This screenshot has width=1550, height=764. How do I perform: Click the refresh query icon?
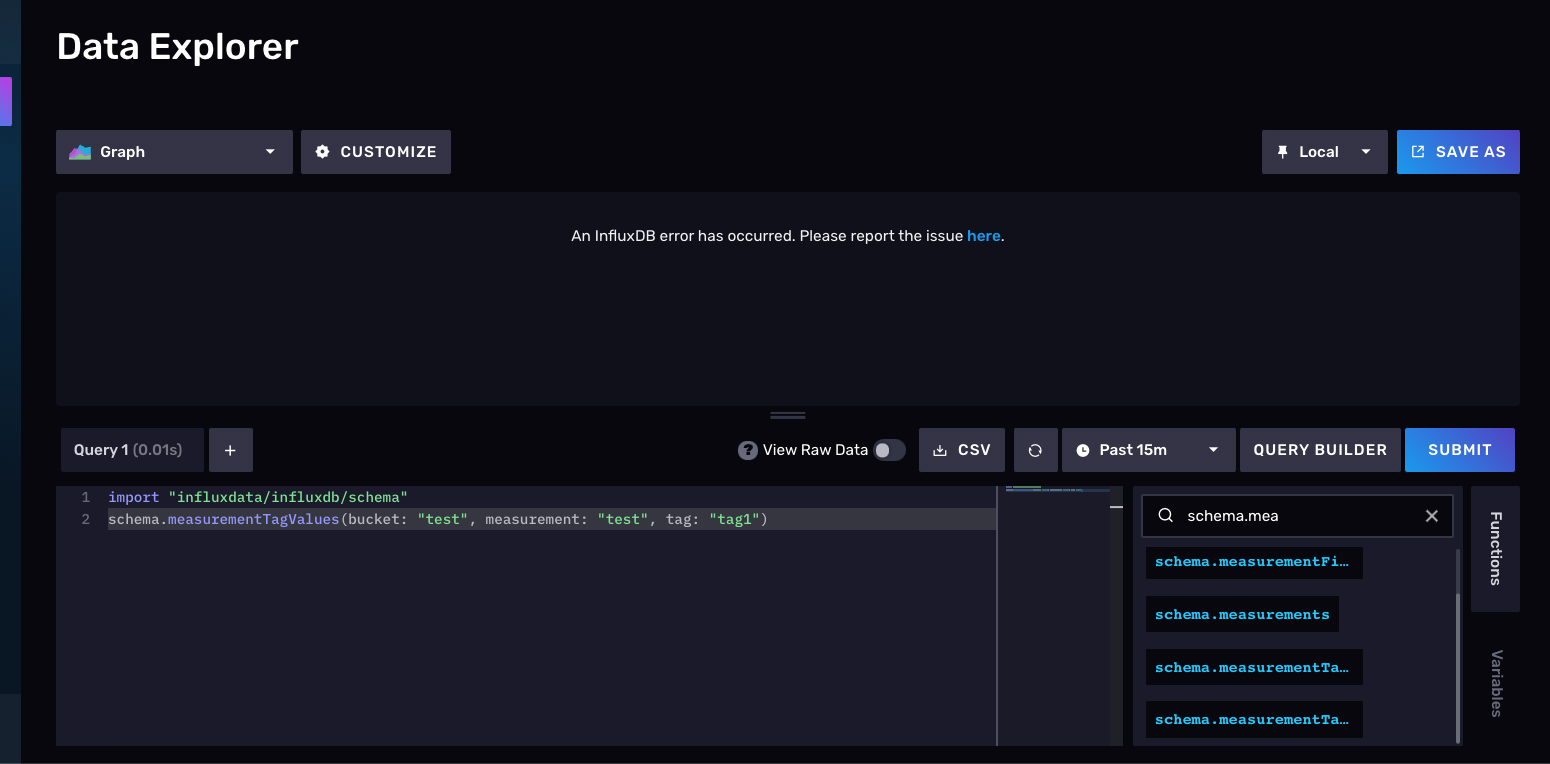(1035, 449)
